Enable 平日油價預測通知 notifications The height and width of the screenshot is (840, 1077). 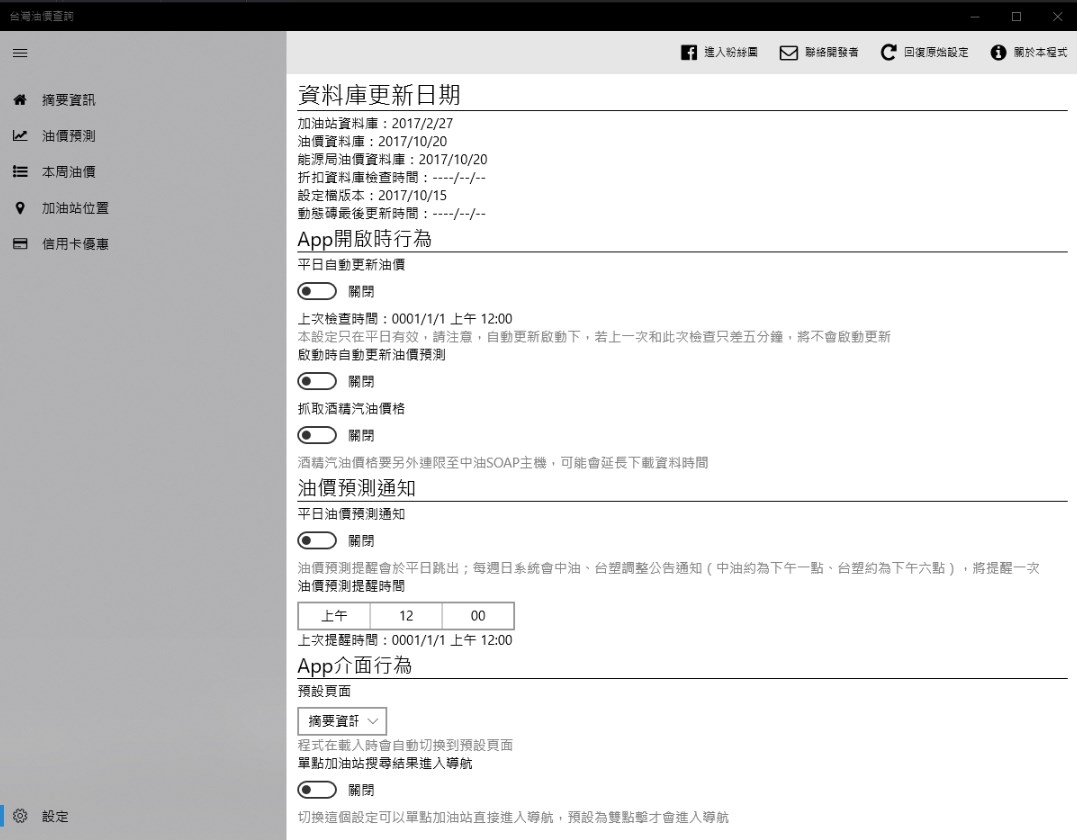tap(317, 538)
